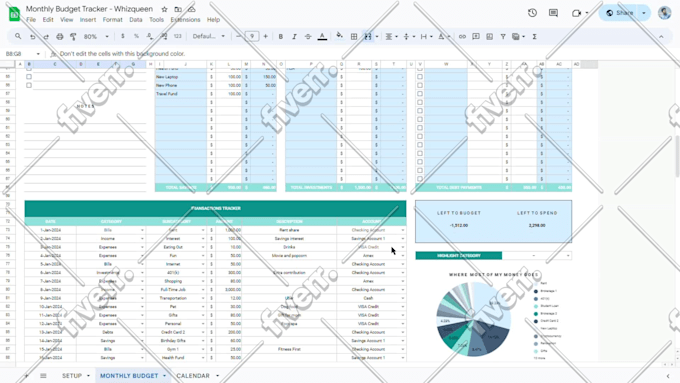Click the Undo arrow in toolbar

click(x=33, y=37)
